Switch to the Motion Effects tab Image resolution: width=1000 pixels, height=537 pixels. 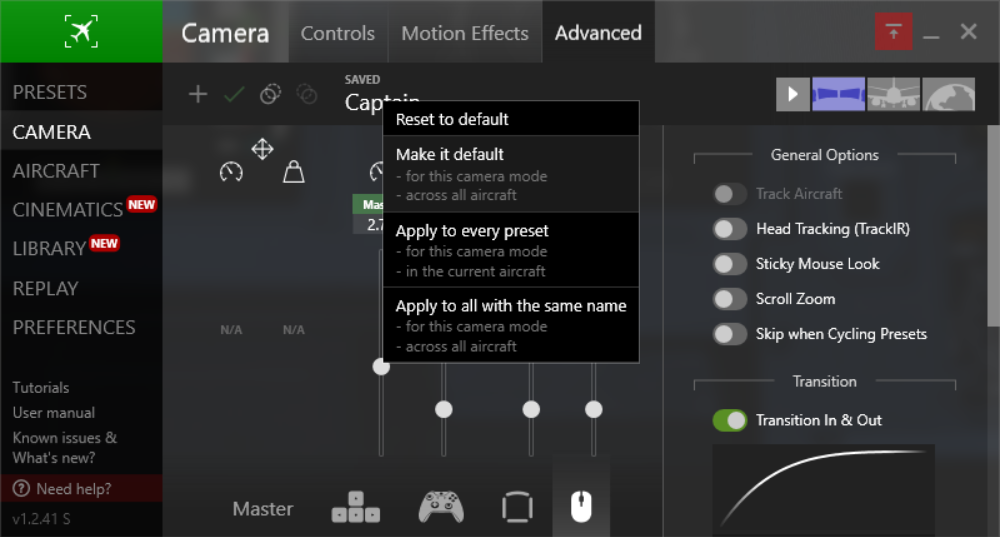click(x=465, y=33)
